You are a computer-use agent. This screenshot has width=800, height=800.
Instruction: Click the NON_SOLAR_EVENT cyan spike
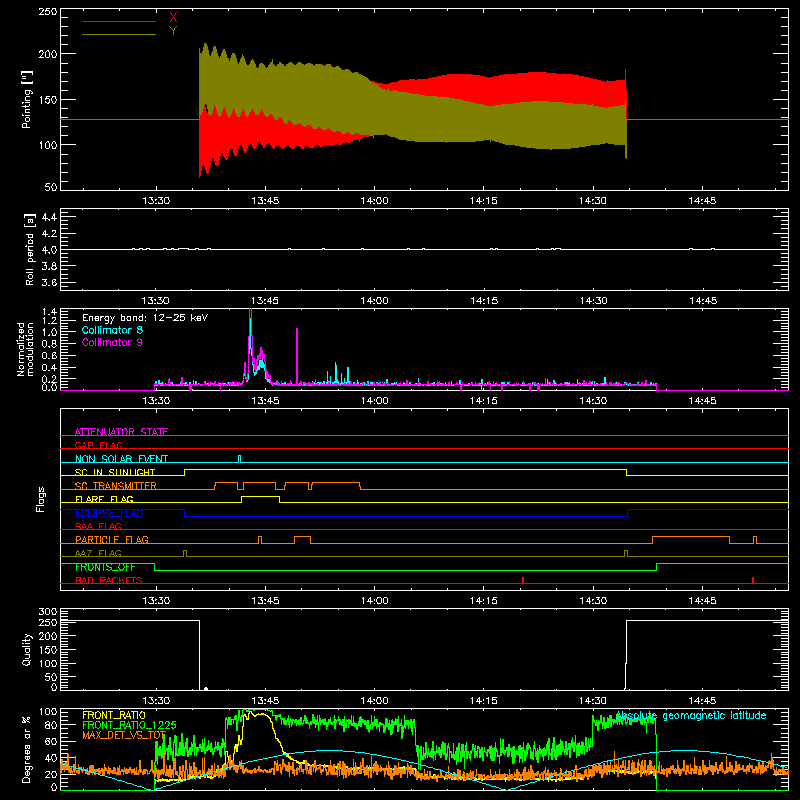click(240, 459)
